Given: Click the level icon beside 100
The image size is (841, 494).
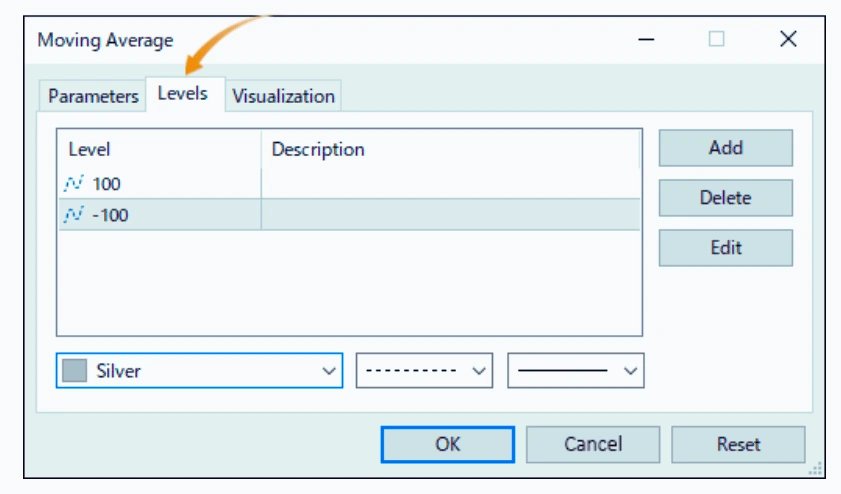Looking at the screenshot, I should (x=73, y=183).
